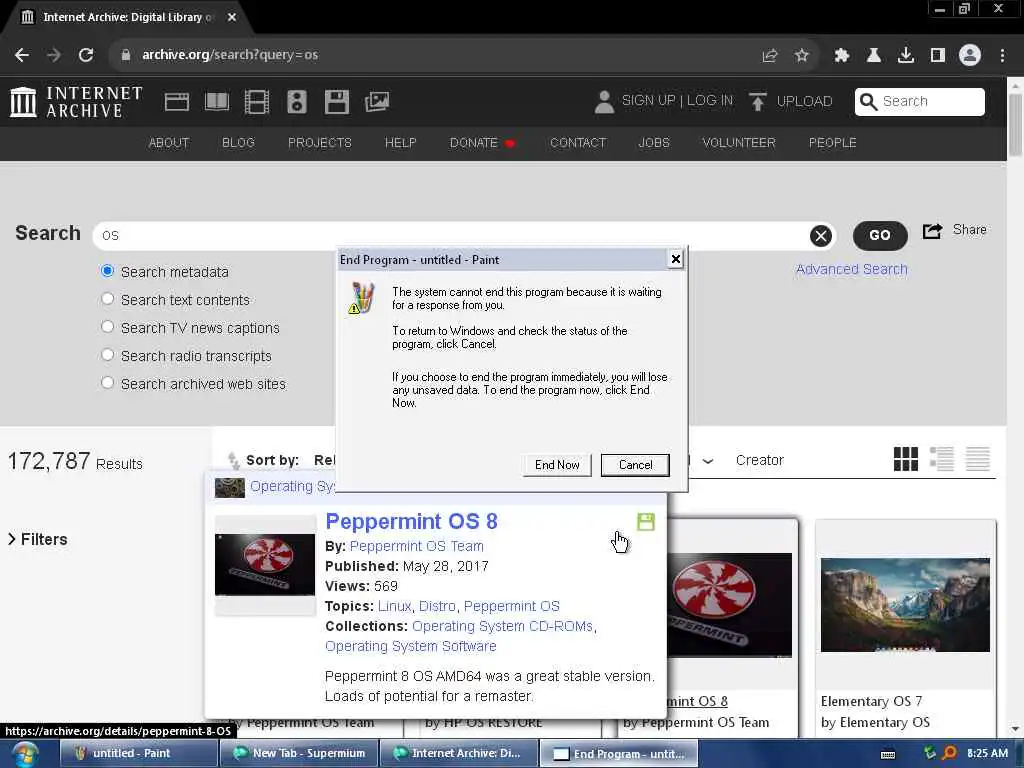
Task: Select Search text contents radio button
Action: (x=108, y=299)
